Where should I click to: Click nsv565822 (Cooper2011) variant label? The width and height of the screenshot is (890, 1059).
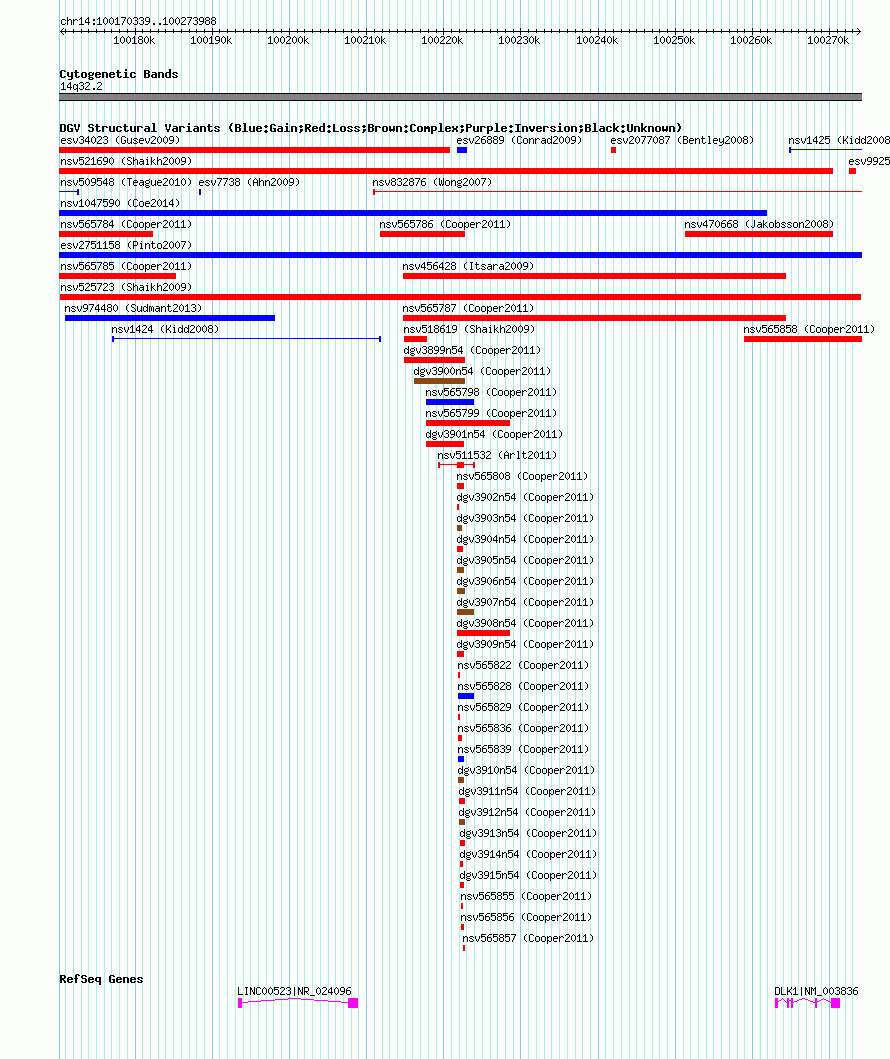click(x=523, y=665)
